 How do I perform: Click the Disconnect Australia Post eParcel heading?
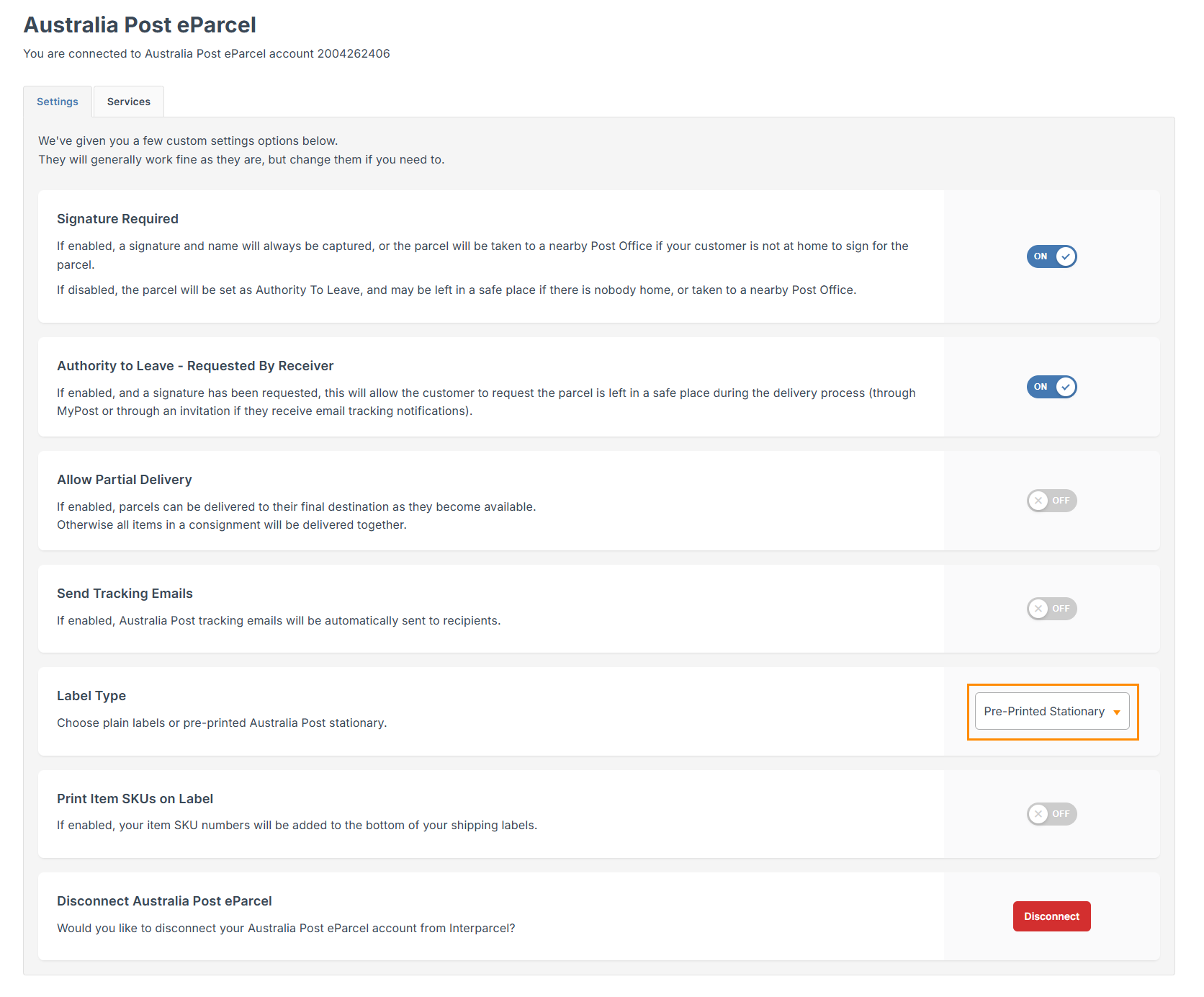(164, 901)
